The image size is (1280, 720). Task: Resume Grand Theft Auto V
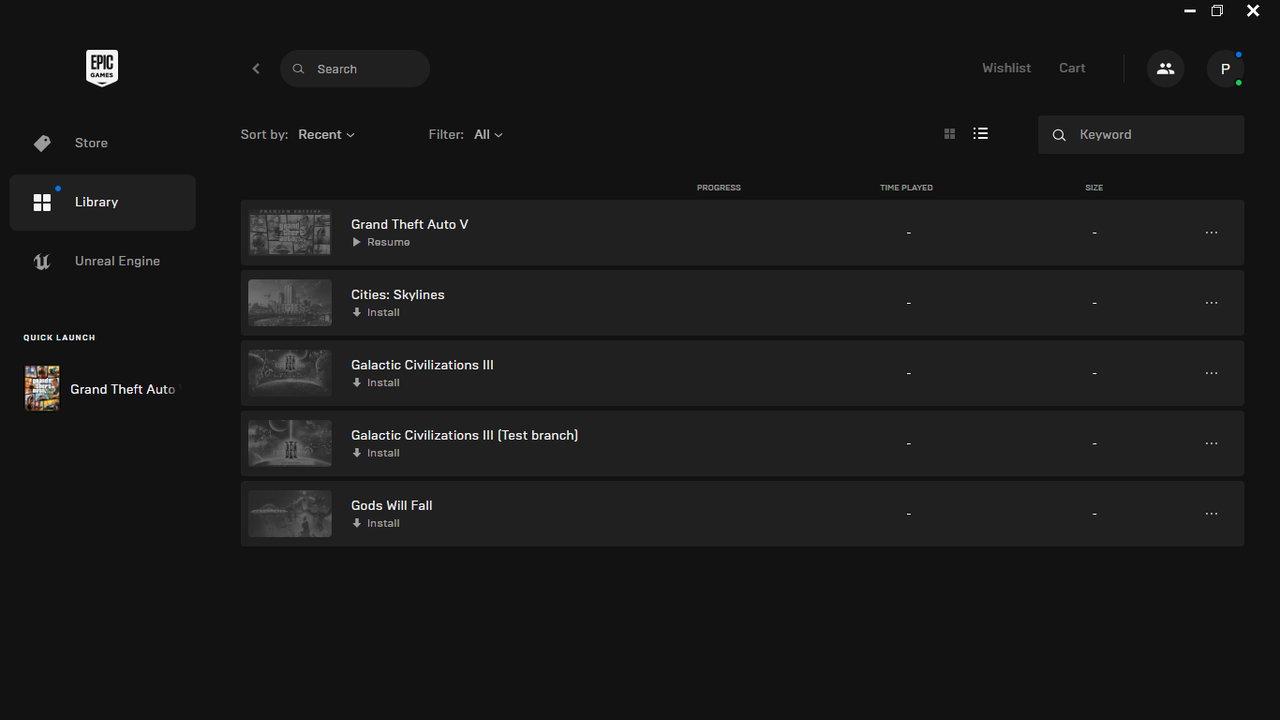click(x=381, y=242)
